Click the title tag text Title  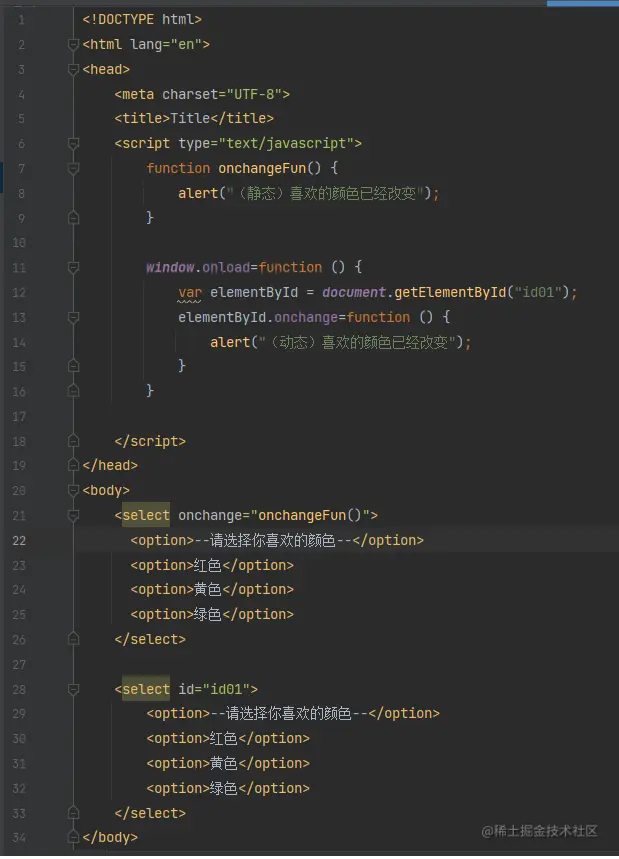pyautogui.click(x=190, y=118)
